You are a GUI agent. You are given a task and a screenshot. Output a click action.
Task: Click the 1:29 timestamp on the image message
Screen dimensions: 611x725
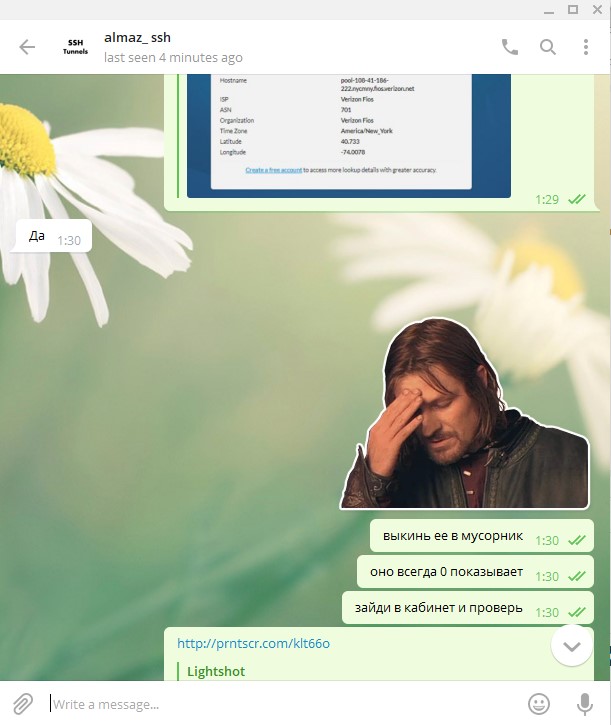pyautogui.click(x=547, y=200)
